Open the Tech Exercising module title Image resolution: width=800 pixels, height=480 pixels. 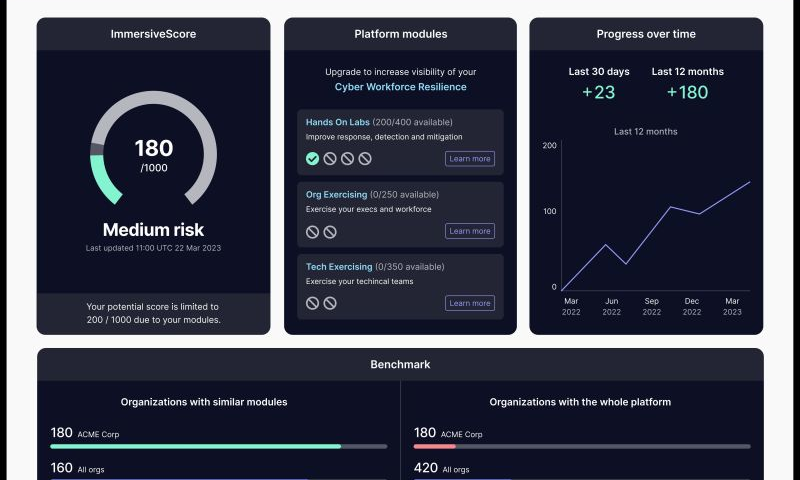tap(339, 267)
